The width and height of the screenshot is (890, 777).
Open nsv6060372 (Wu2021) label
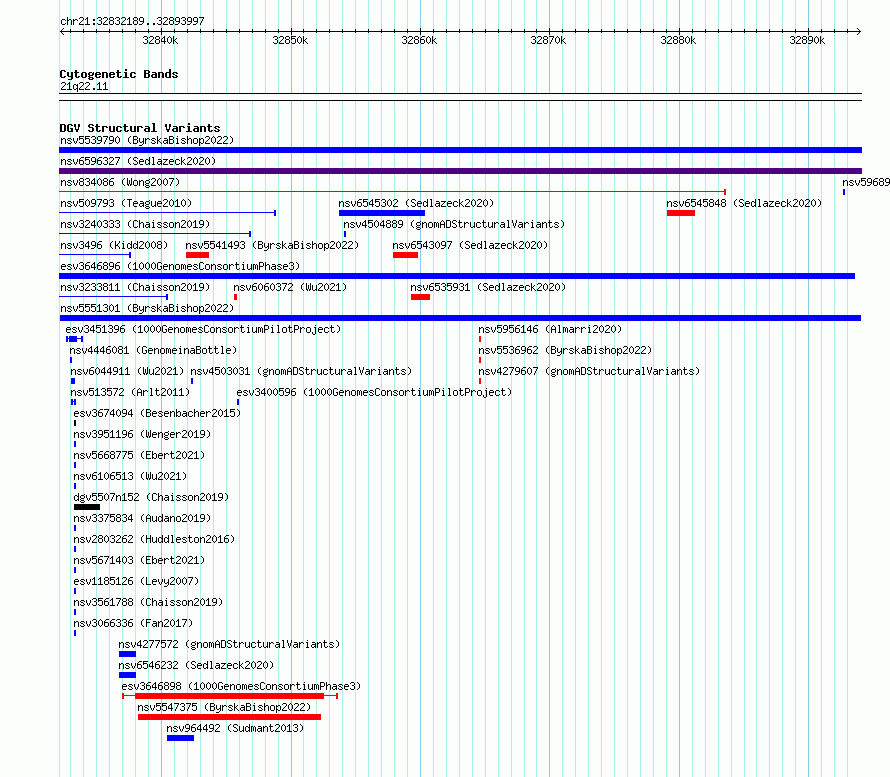click(x=290, y=287)
